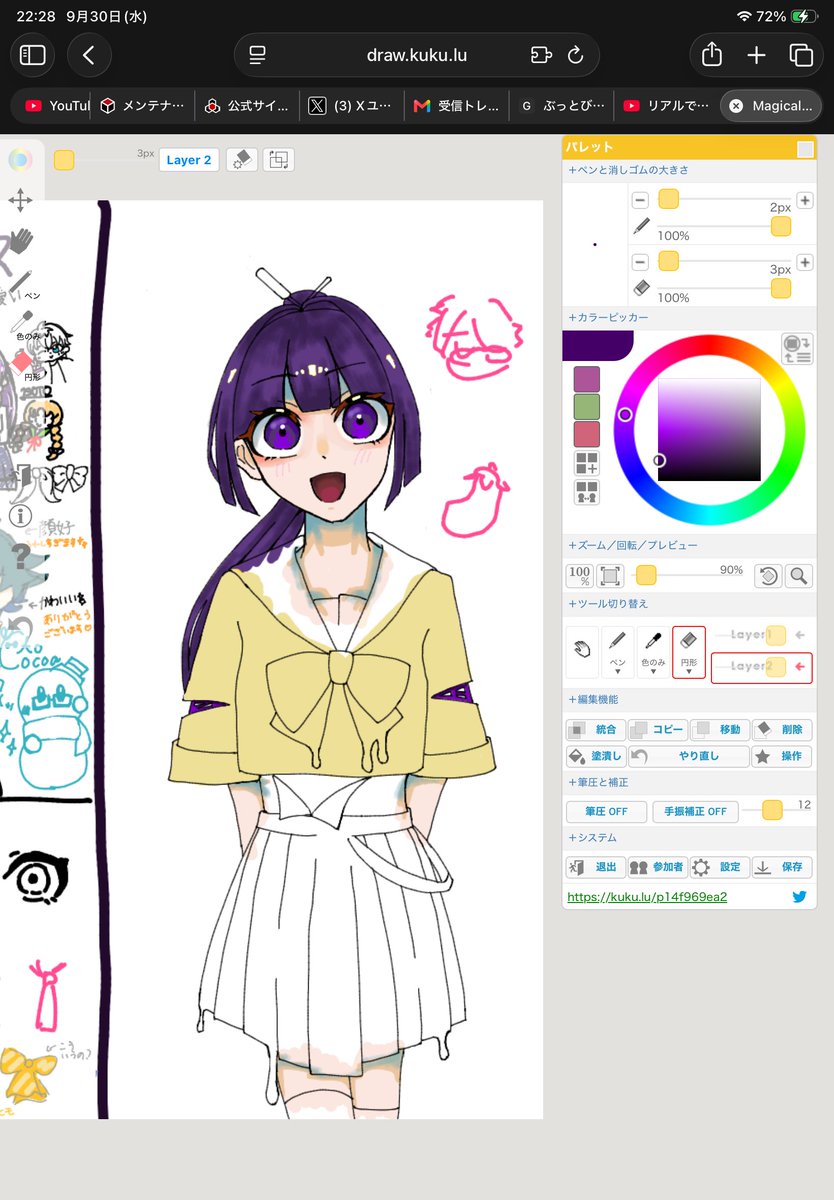Collapse the ズーム／回転／プレビュー section
The image size is (834, 1200).
(633, 545)
